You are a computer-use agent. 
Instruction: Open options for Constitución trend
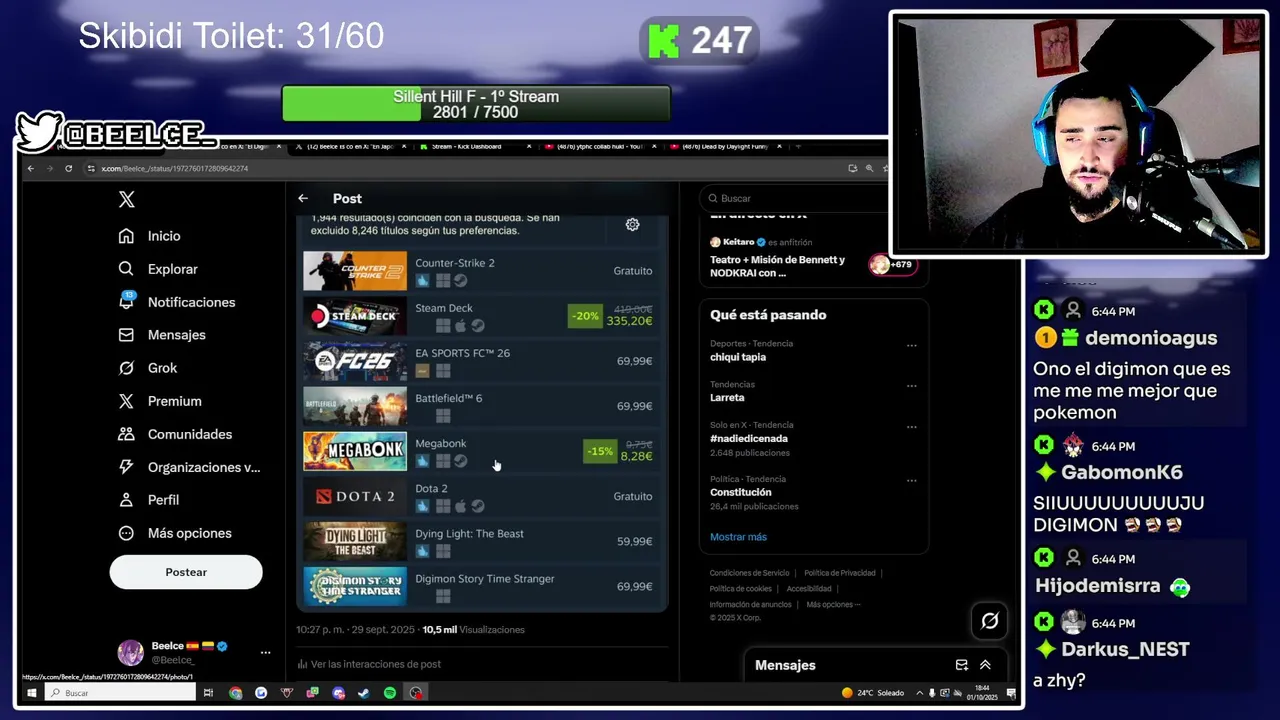point(911,481)
